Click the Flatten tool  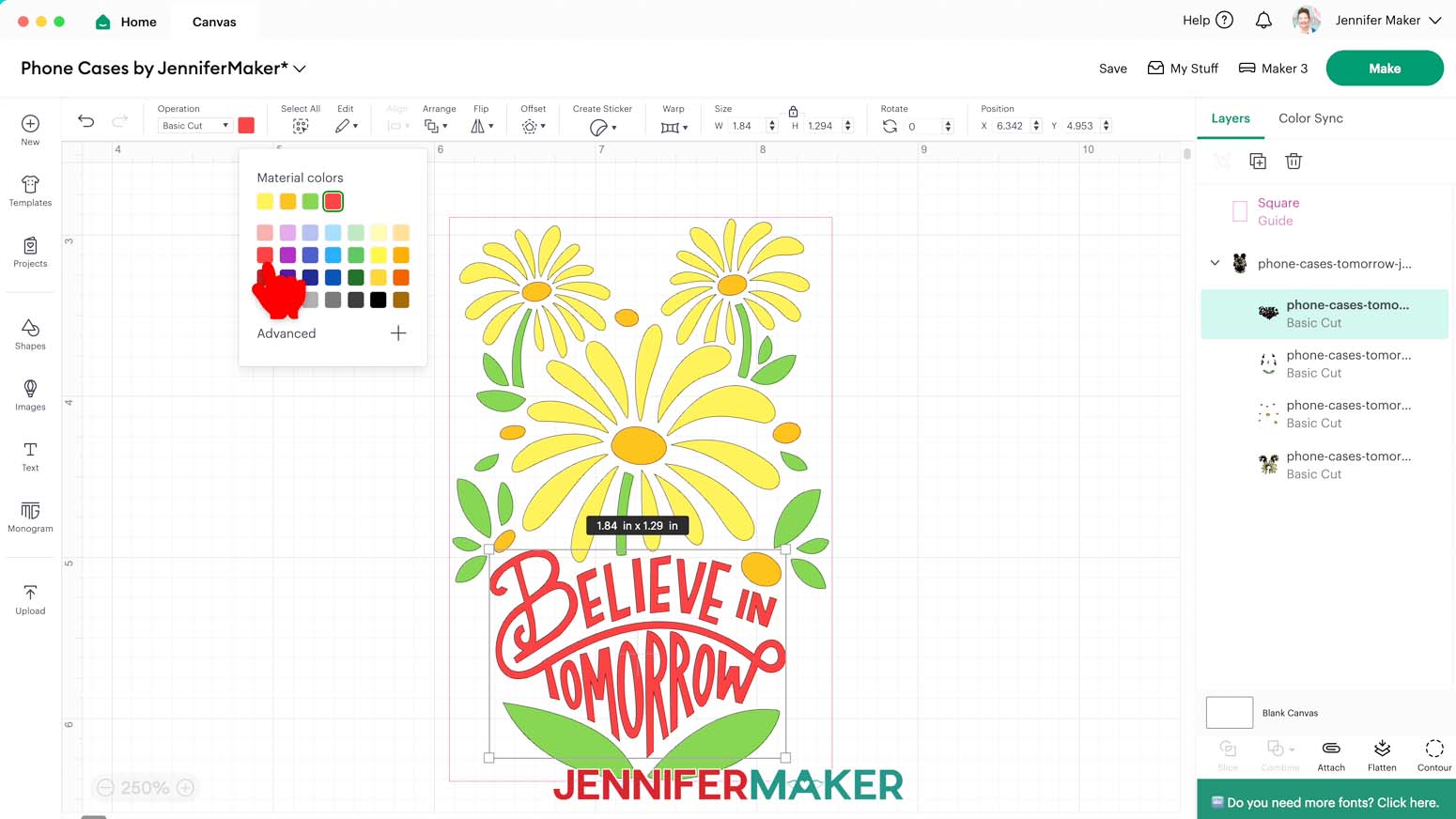pos(1382,755)
